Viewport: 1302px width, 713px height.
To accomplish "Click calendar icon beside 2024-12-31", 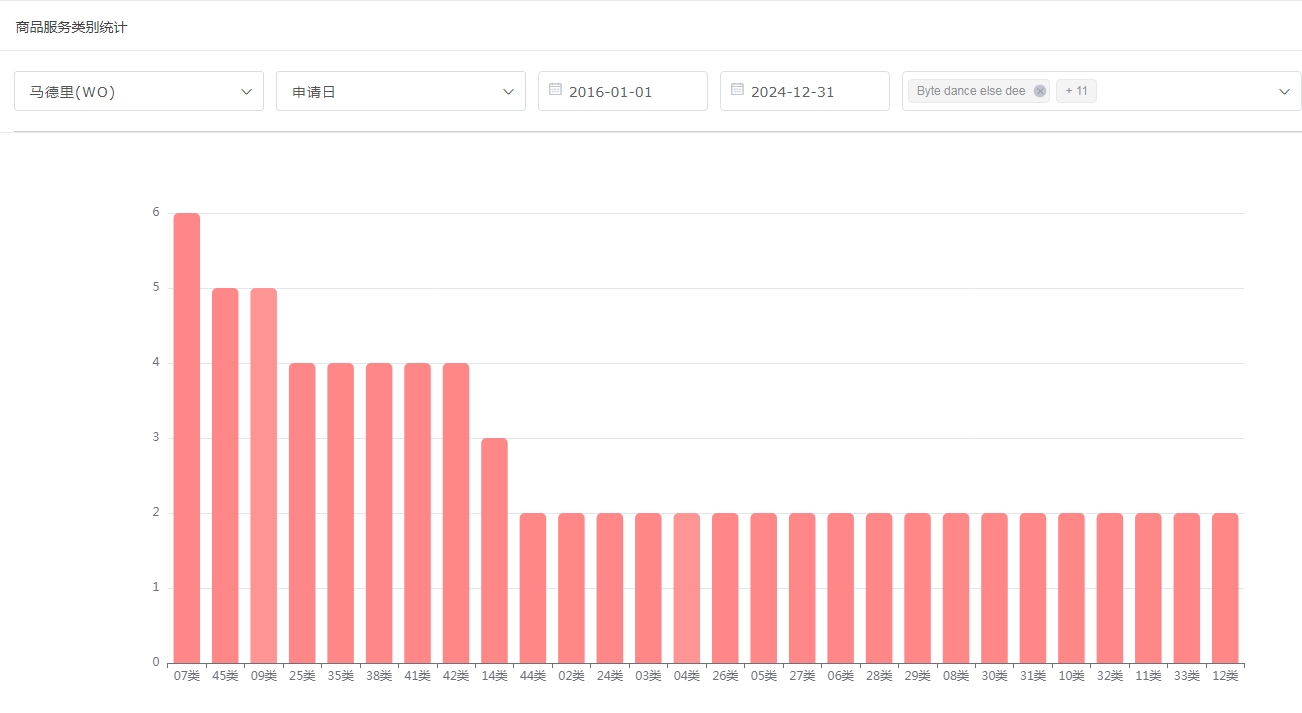I will coord(737,90).
